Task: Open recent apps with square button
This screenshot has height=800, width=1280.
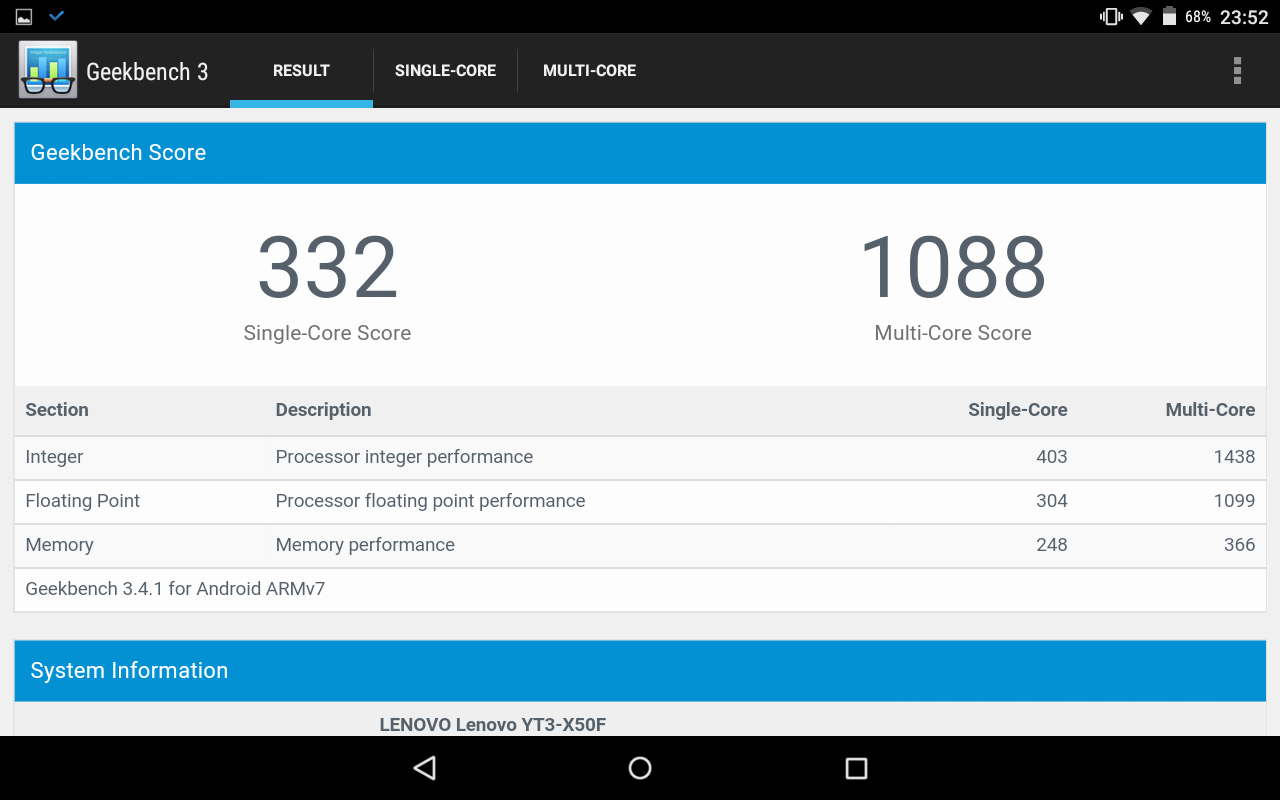Action: click(856, 768)
